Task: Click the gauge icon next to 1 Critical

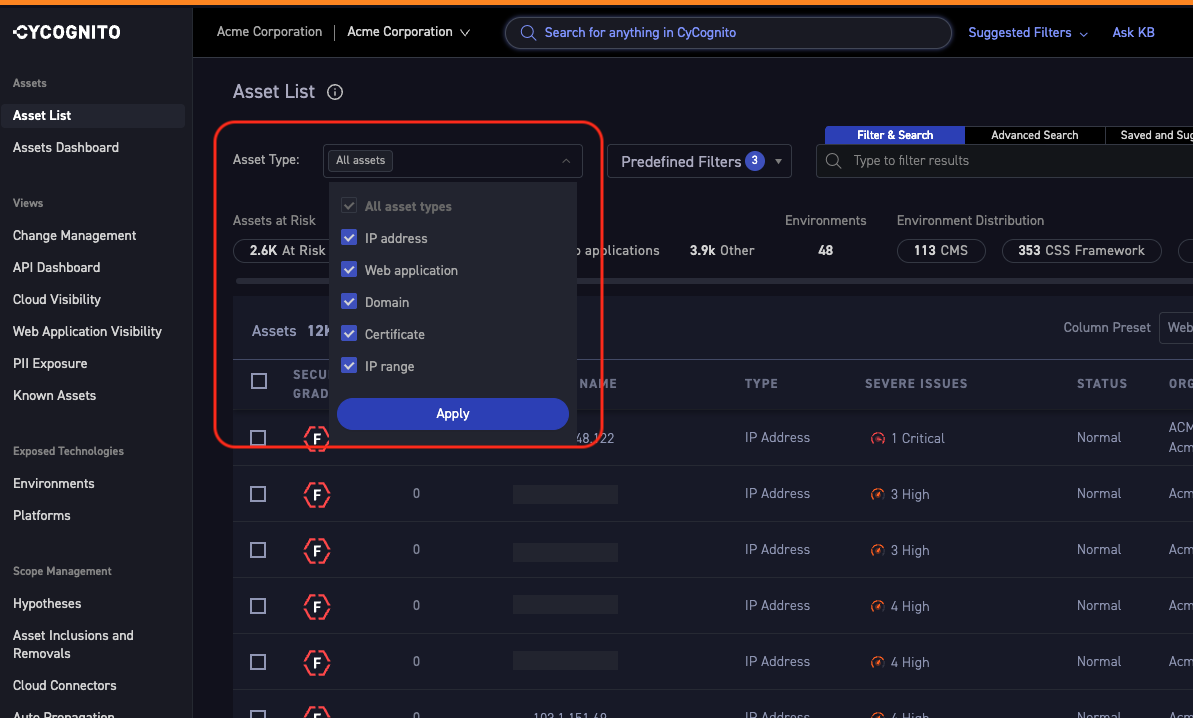Action: tap(877, 438)
